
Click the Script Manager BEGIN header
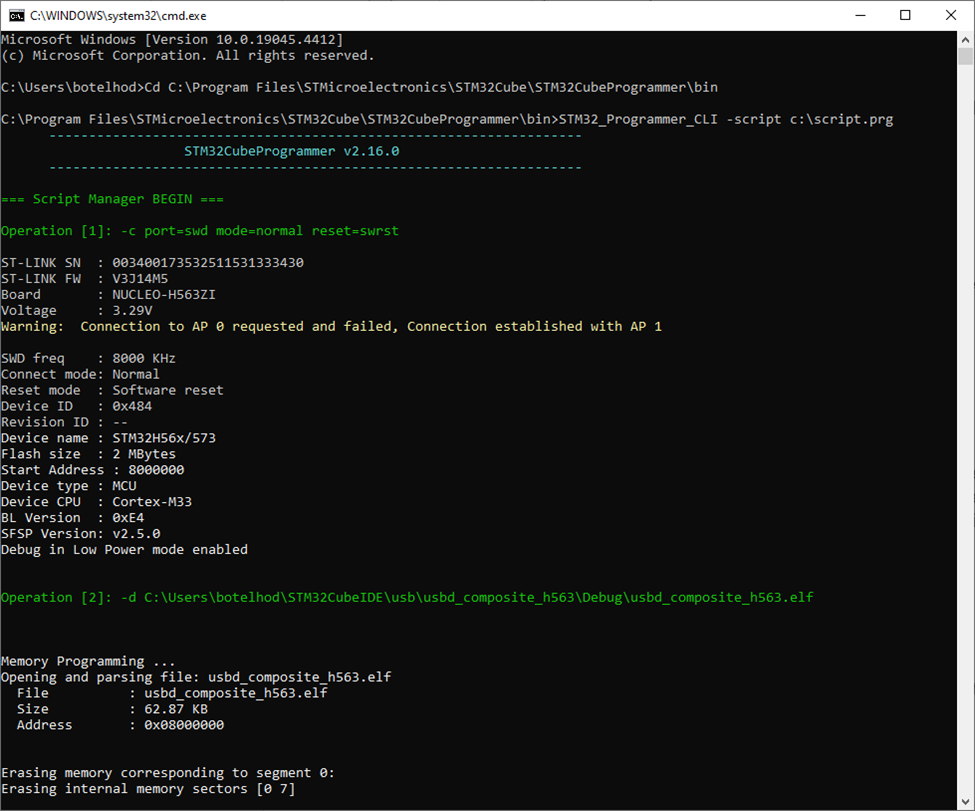[x=110, y=198]
